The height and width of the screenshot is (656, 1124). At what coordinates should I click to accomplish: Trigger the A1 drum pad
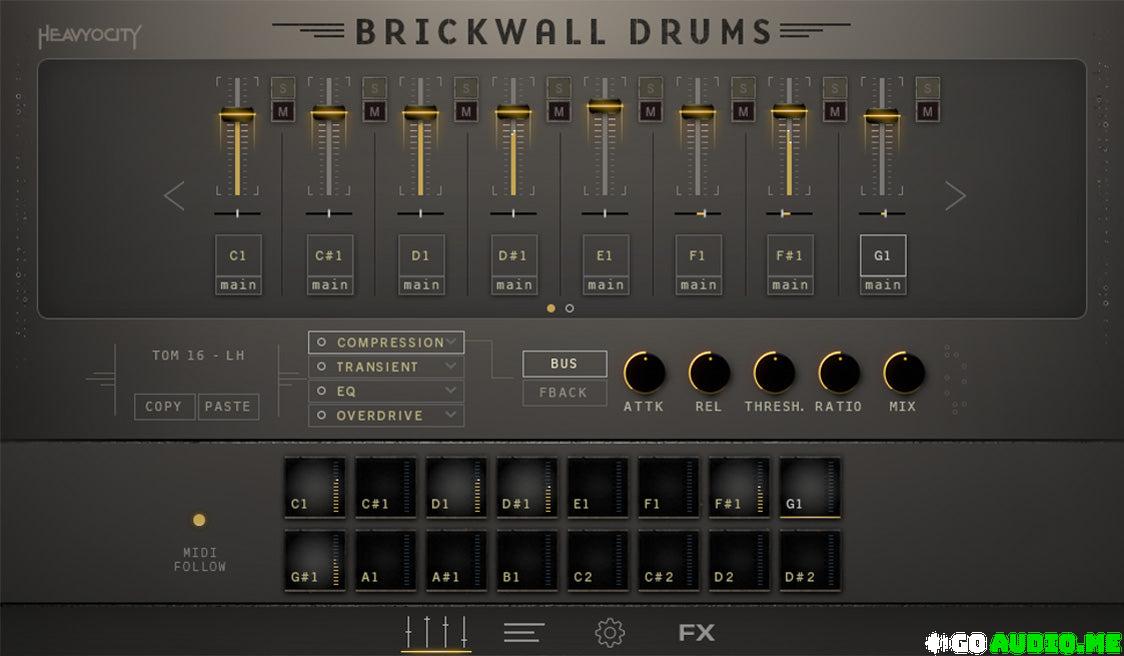point(386,561)
